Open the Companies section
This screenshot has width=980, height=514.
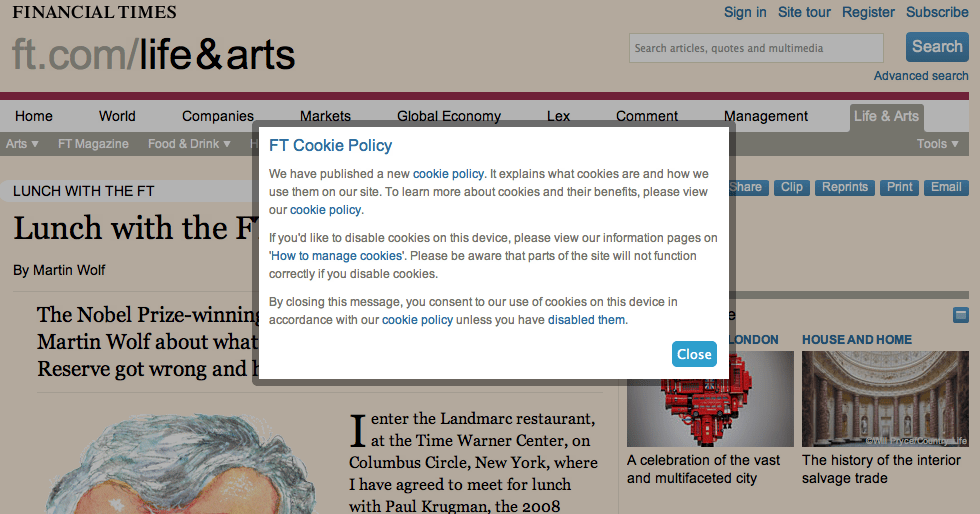pyautogui.click(x=218, y=116)
